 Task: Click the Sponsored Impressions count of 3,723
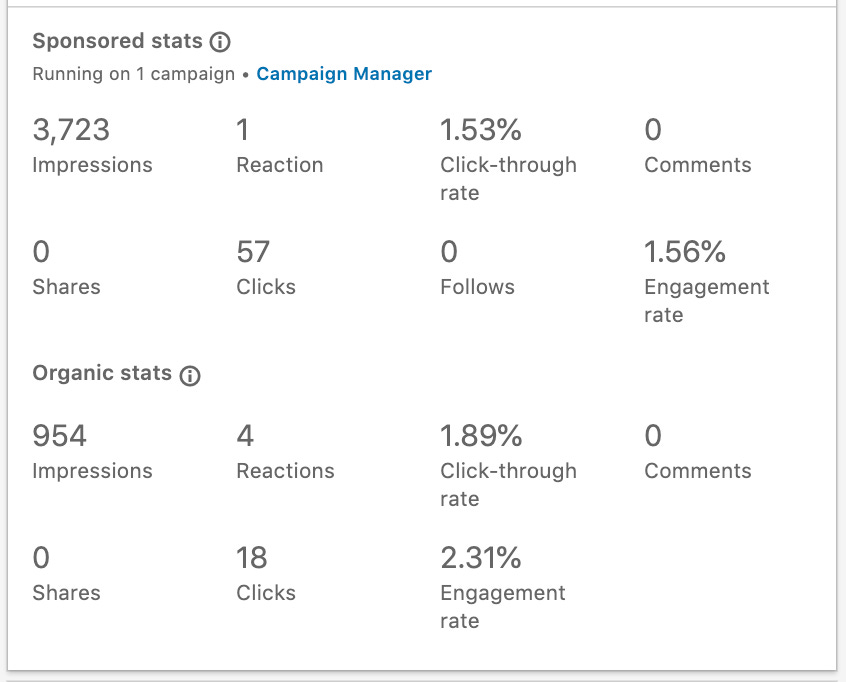click(x=69, y=130)
